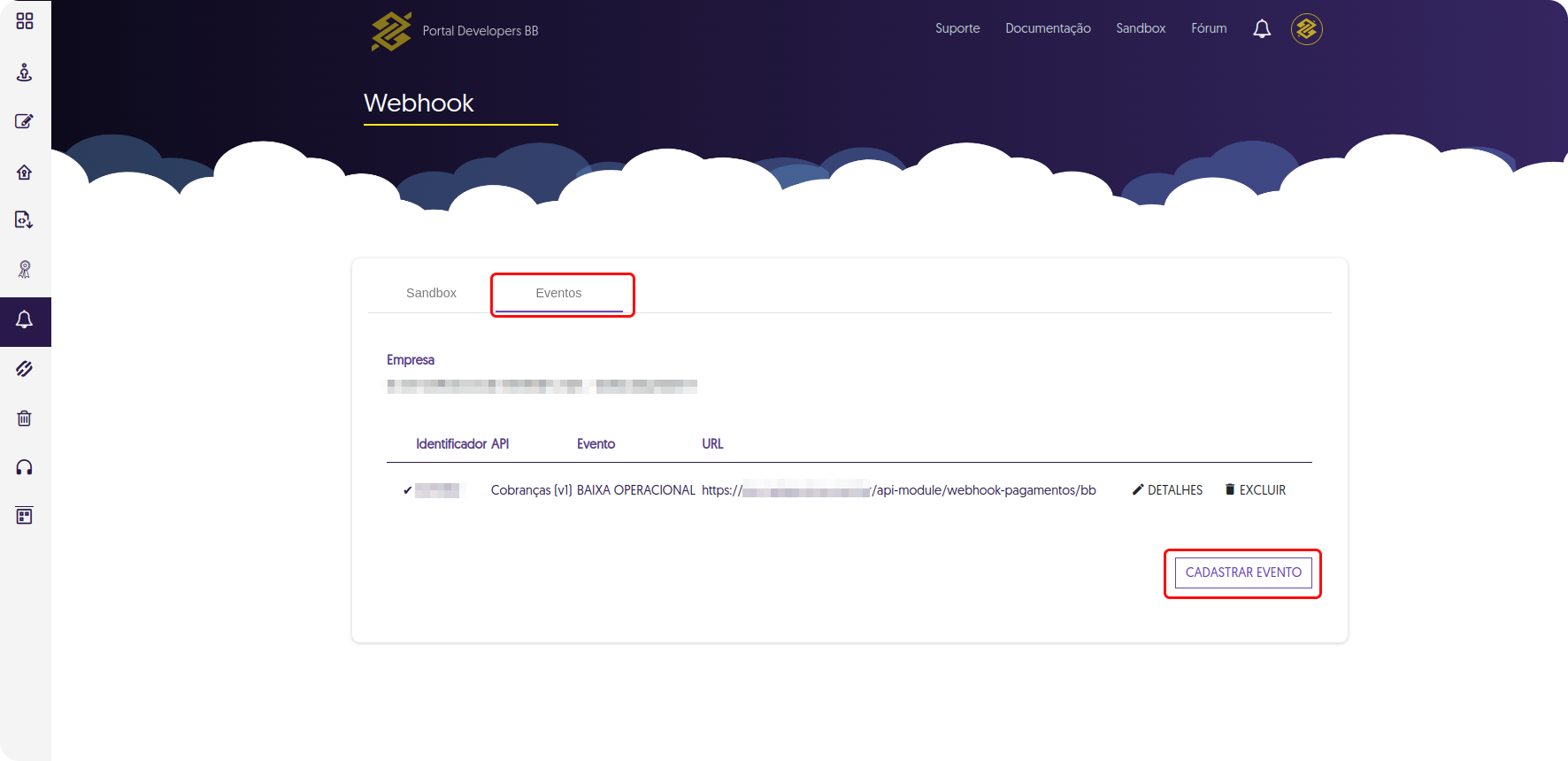Click the person location icon in sidebar

[25, 73]
